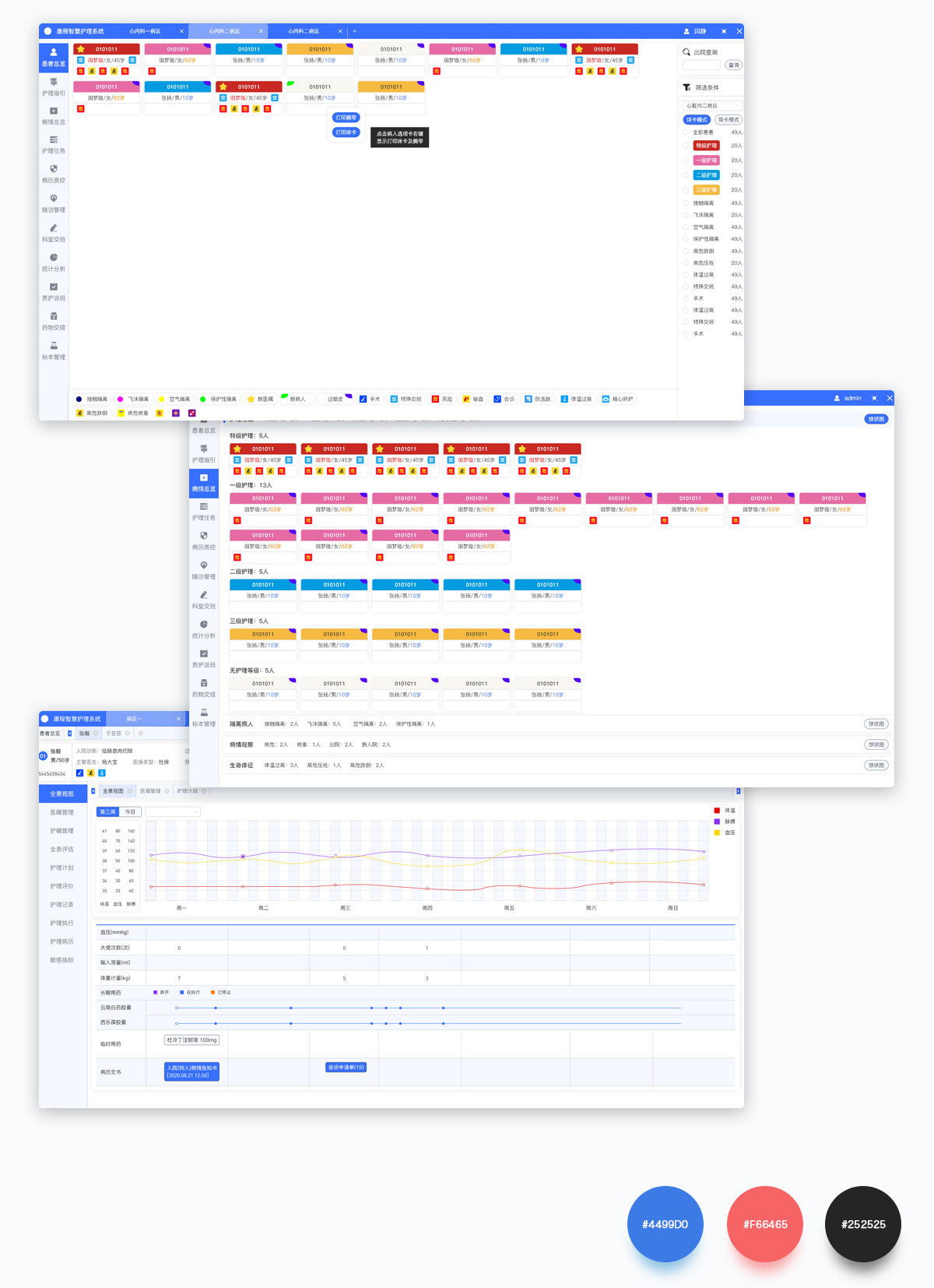Expand the 心脏内二病区 ward dropdown

pos(712,106)
